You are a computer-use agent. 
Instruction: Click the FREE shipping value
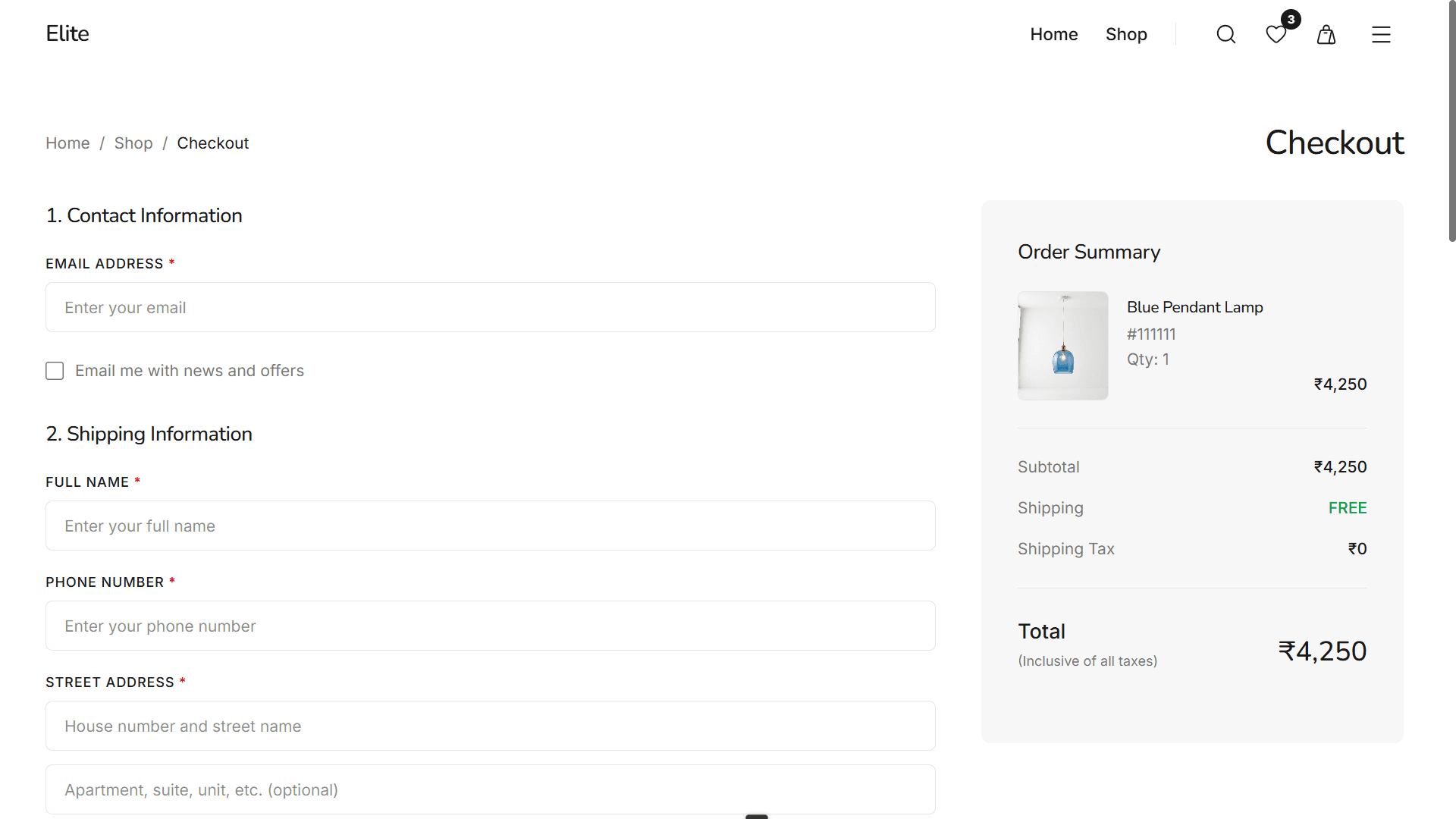(x=1348, y=508)
